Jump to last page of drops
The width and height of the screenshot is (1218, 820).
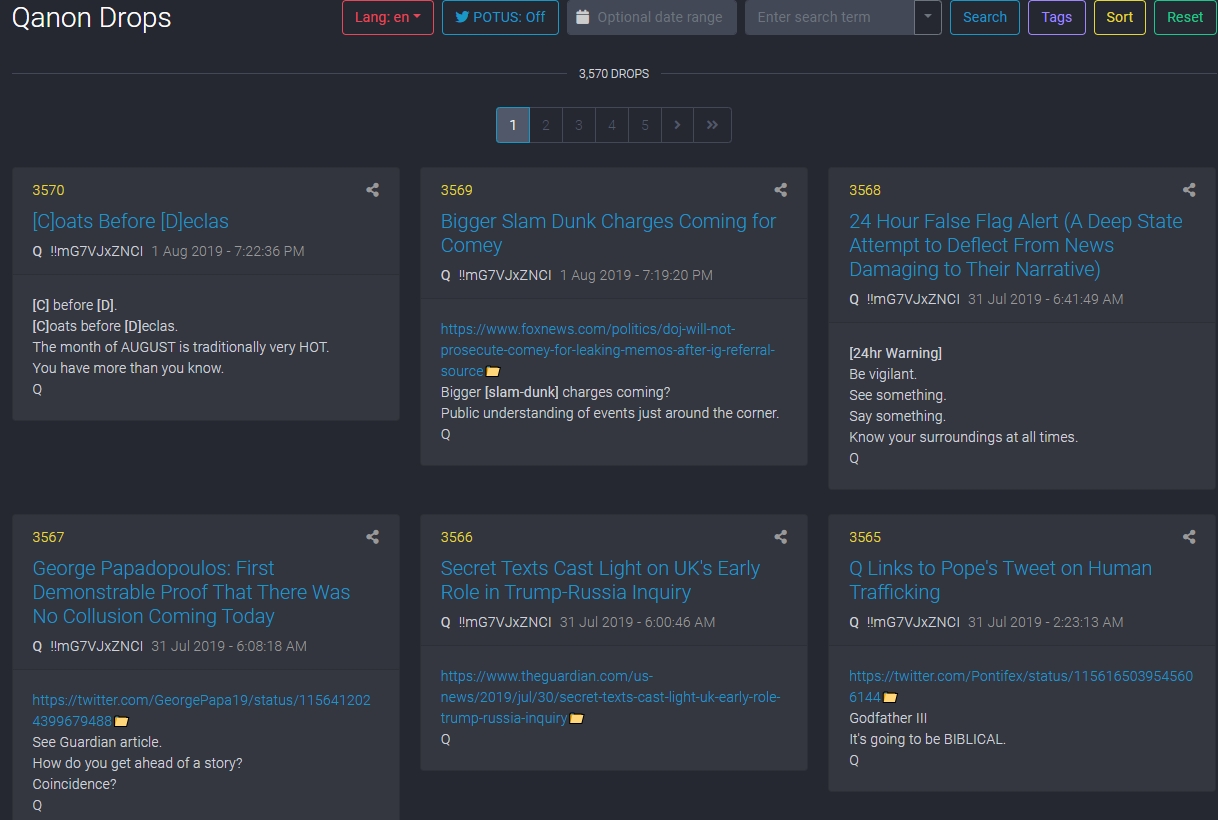(712, 125)
